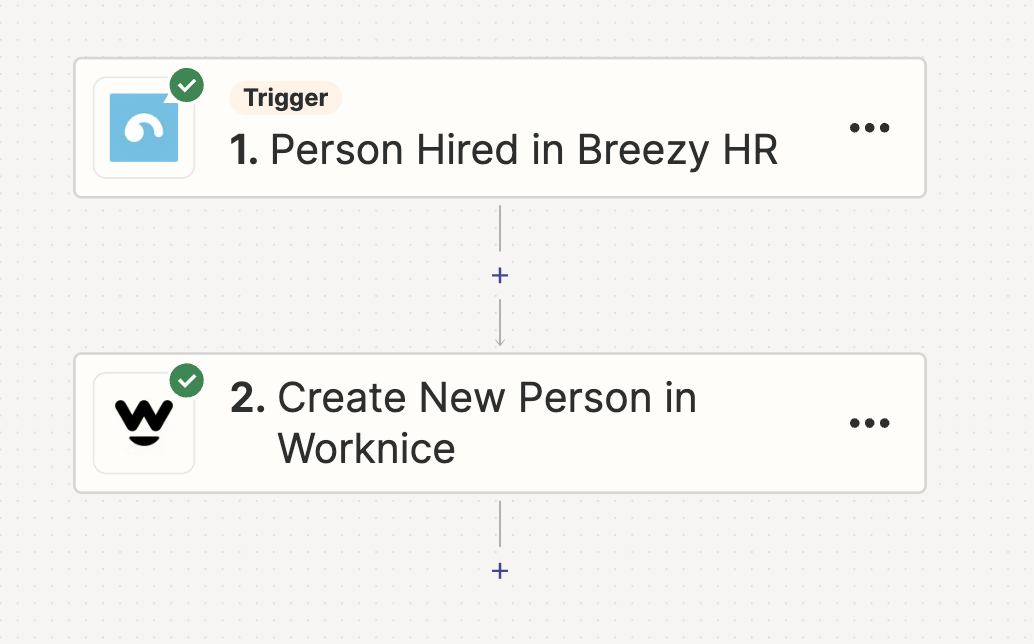Open the three-dot menu on the Worknice step
This screenshot has height=644, width=1034.
click(x=869, y=422)
